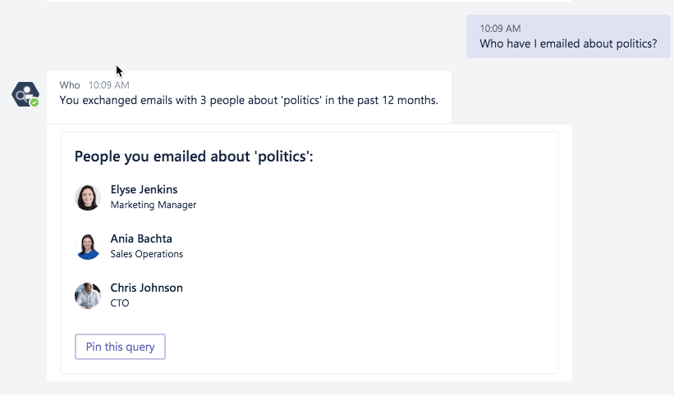This screenshot has width=674, height=395.
Task: Click the Who bot hexagon avatar icon
Action: tap(25, 95)
